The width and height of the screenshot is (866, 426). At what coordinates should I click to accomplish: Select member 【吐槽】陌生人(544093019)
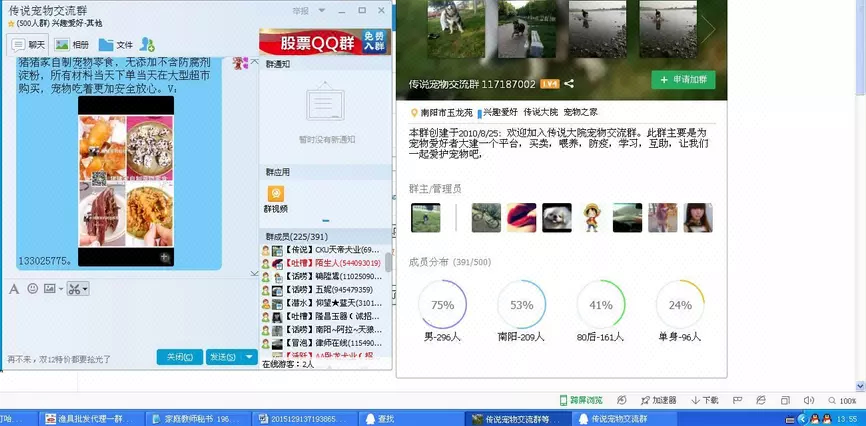click(x=321, y=263)
